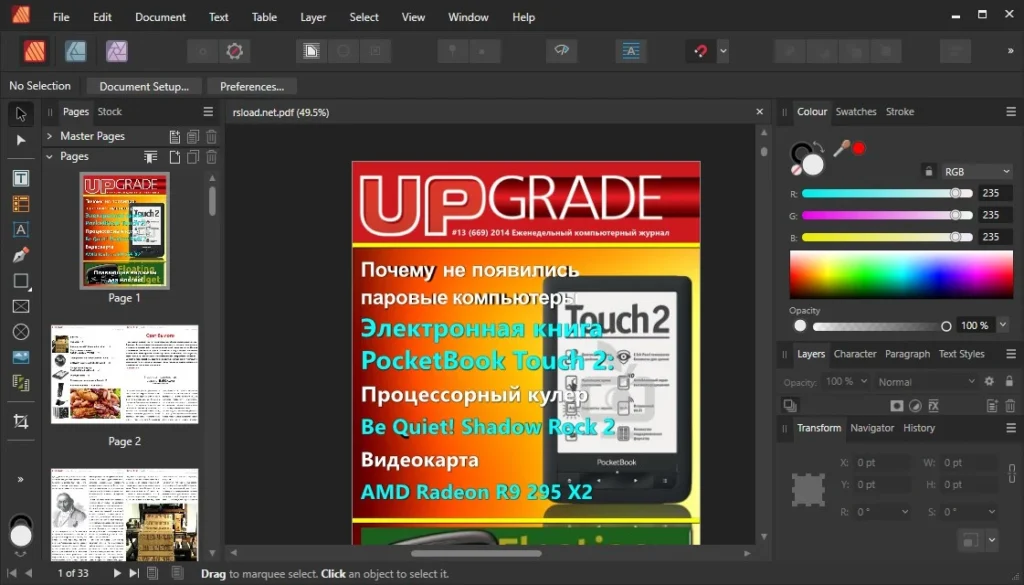Click the colour picker eyedropper icon

click(841, 149)
